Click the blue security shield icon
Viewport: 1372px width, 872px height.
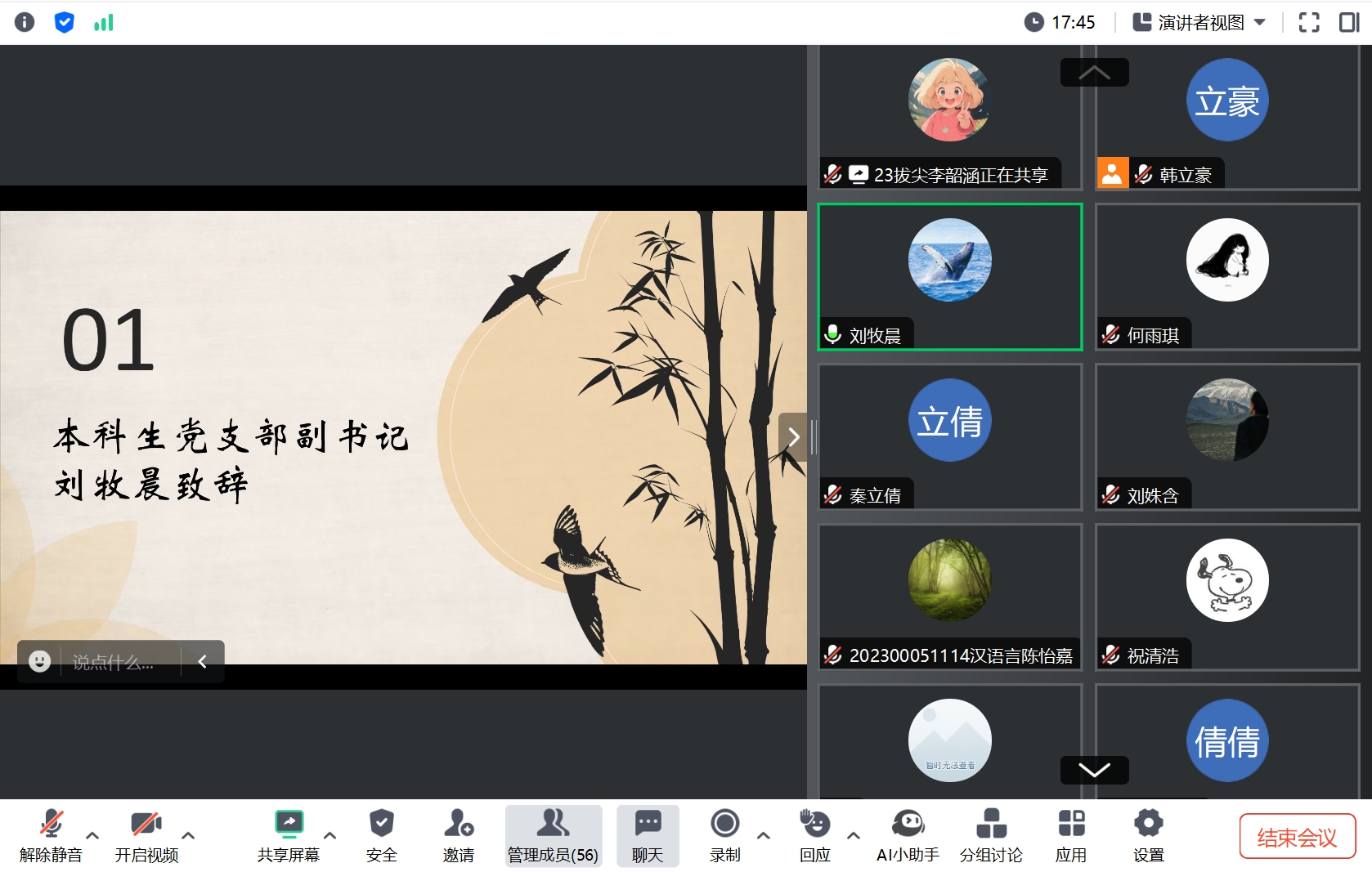64,22
